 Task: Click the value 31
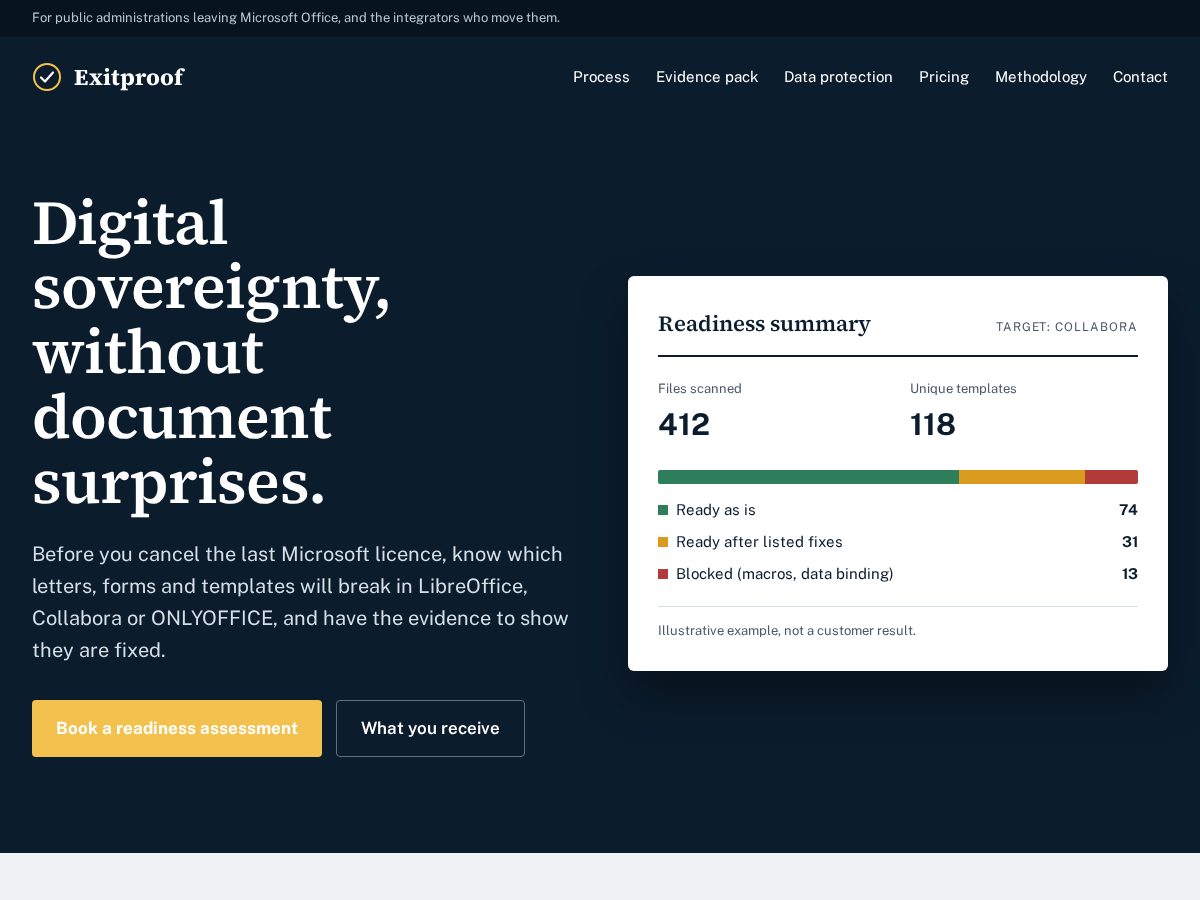pos(1130,542)
